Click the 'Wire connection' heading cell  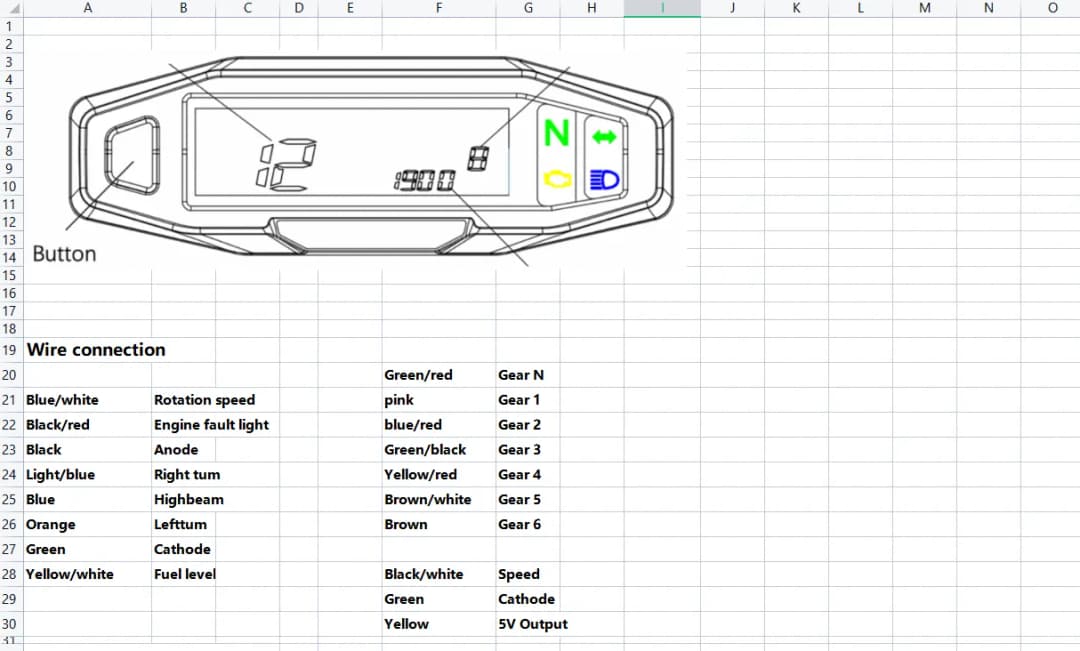pos(96,350)
